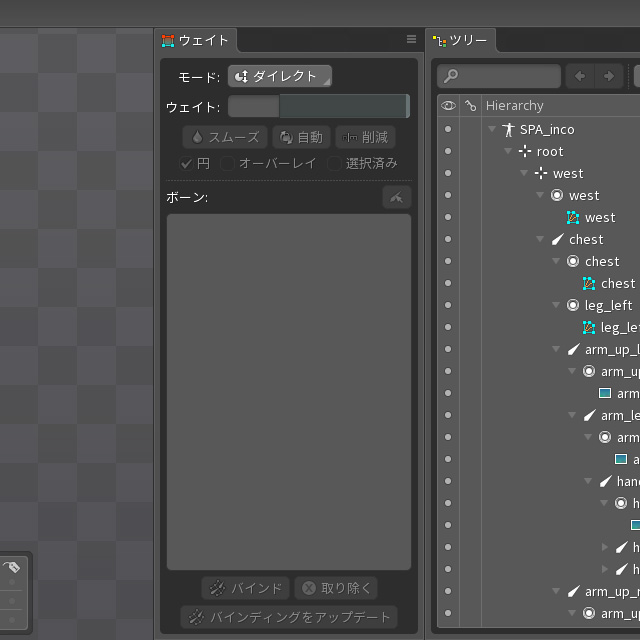This screenshot has height=640, width=640.
Task: Toggle the 円 checkbox
Action: click(x=186, y=163)
